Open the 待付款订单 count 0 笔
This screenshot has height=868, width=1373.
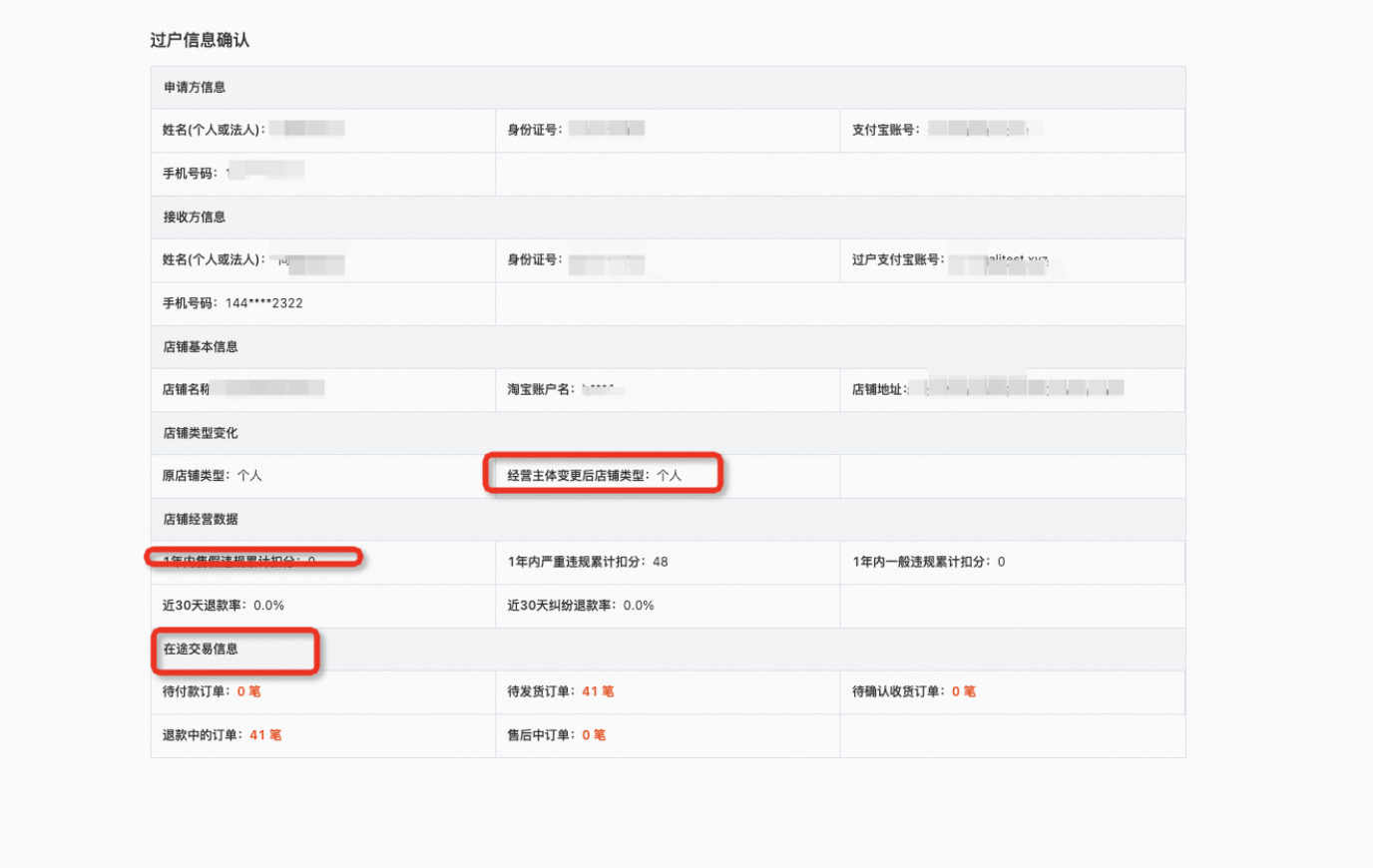point(248,691)
